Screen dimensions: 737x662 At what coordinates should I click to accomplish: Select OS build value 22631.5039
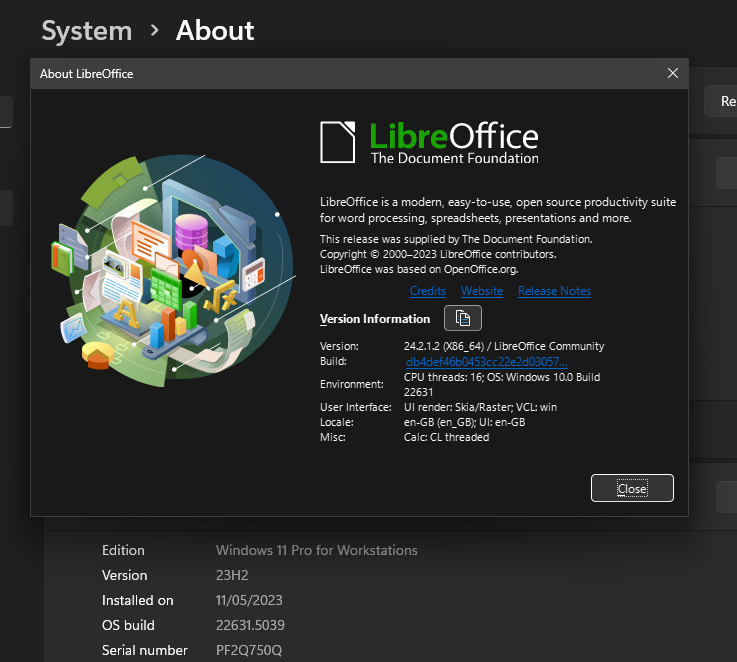pyautogui.click(x=250, y=625)
